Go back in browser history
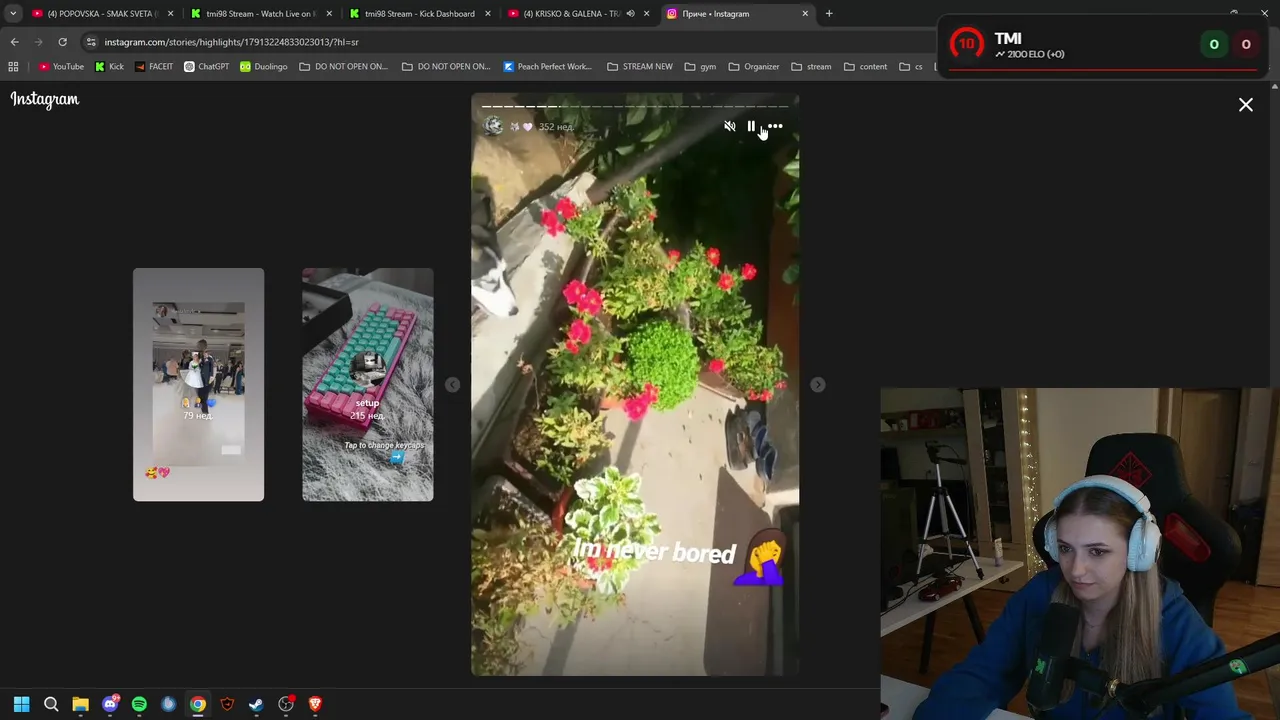 click(14, 42)
